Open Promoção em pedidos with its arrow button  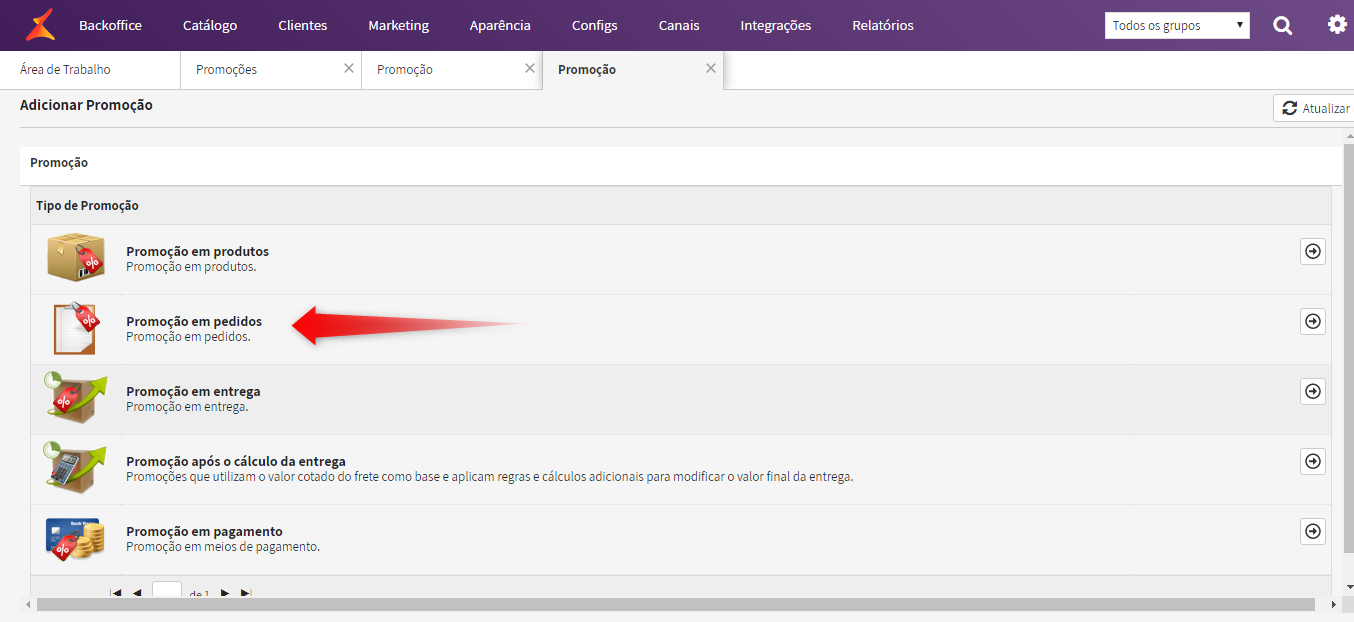[x=1313, y=321]
